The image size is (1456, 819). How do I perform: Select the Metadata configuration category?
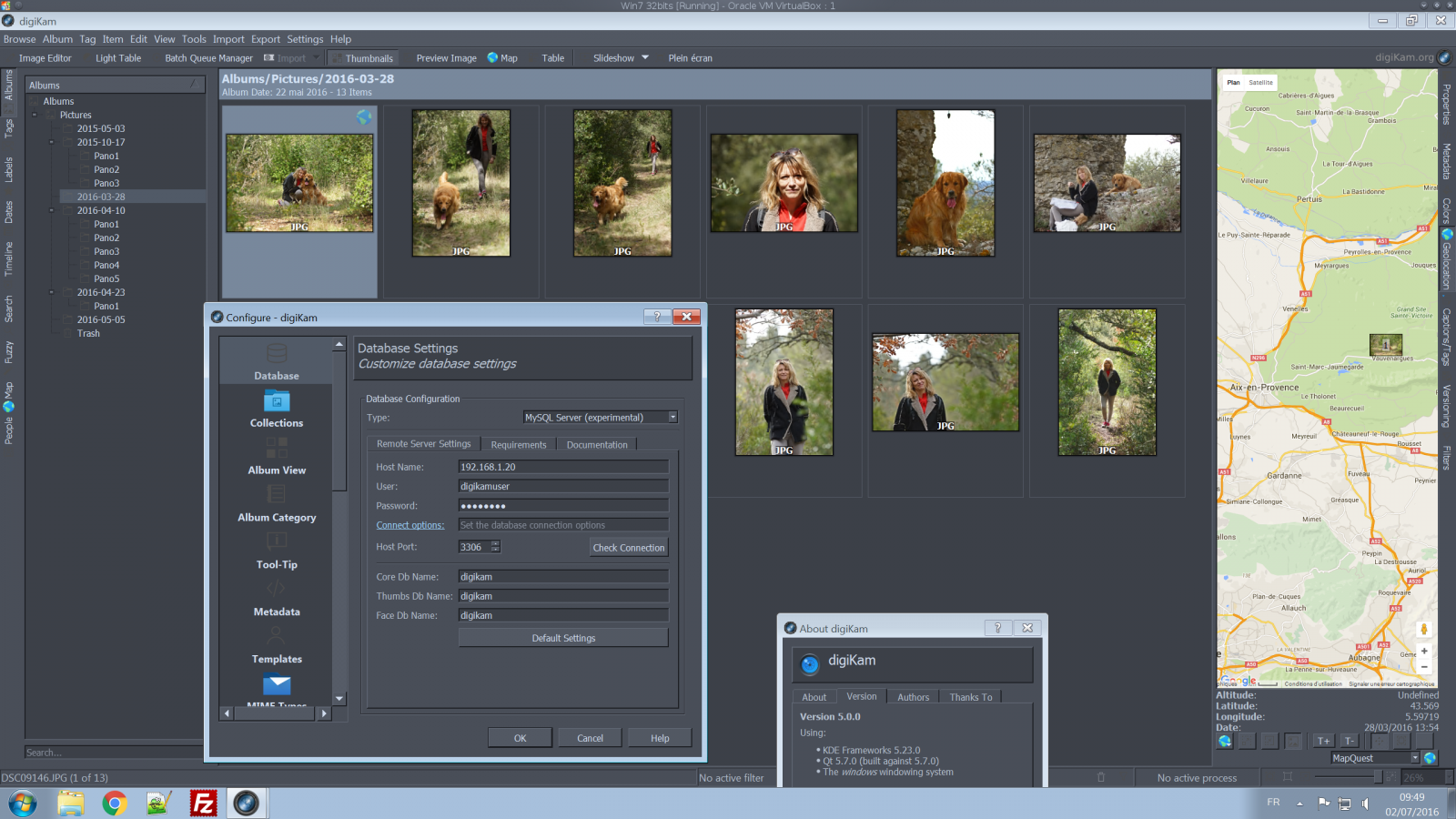click(x=276, y=601)
